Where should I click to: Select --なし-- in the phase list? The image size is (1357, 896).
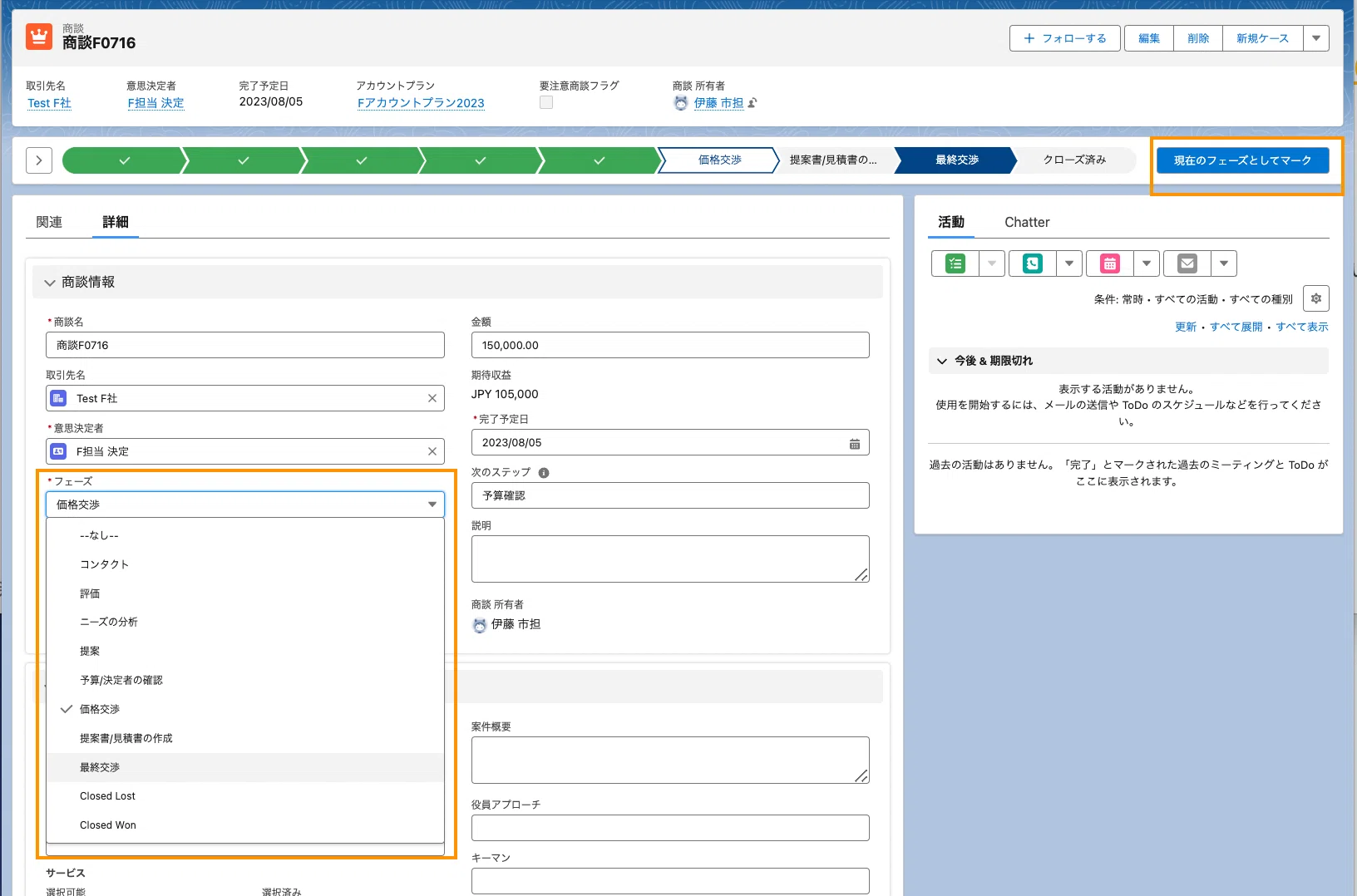tap(245, 535)
